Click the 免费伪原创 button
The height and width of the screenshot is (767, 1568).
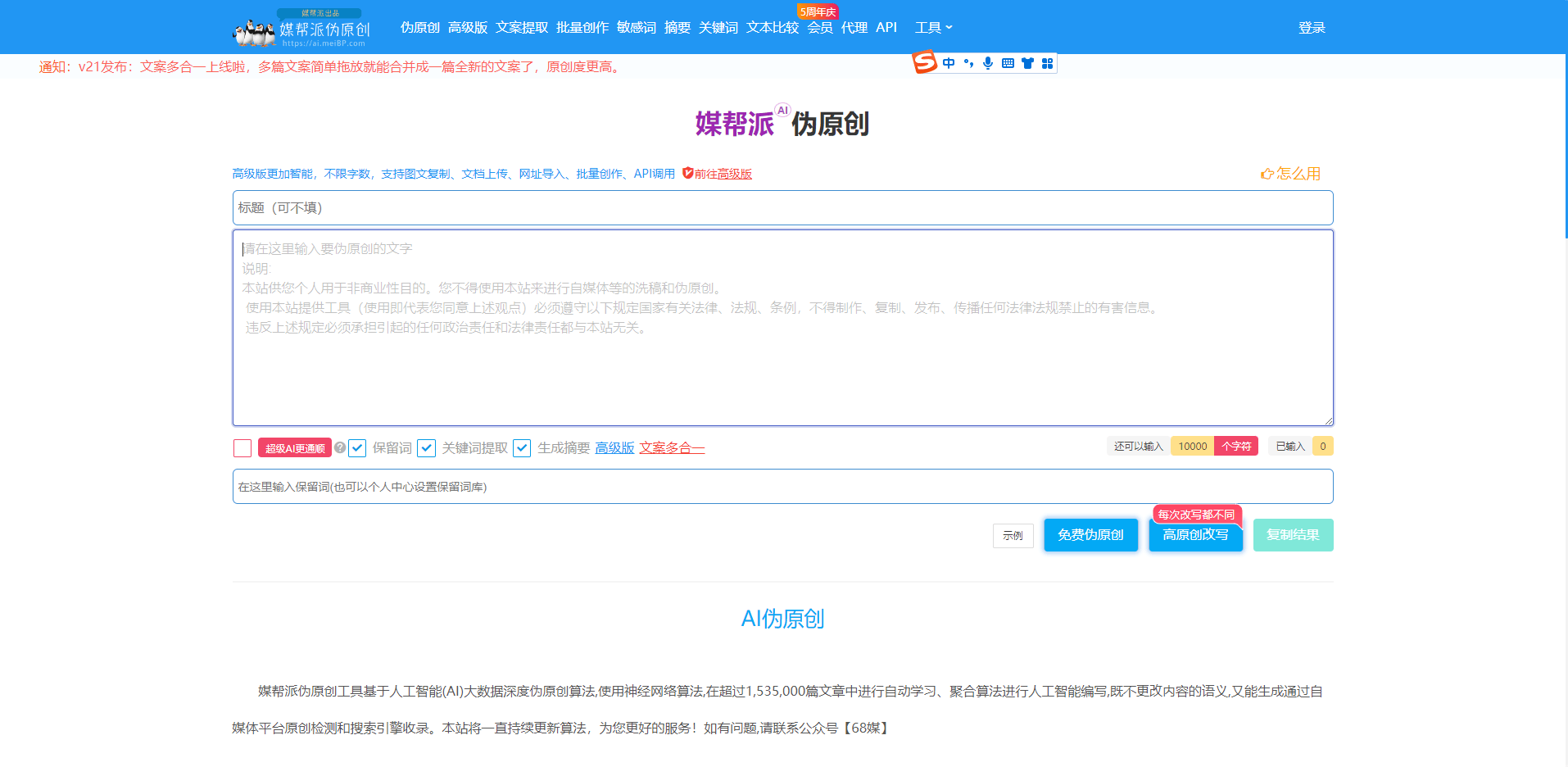pos(1090,534)
